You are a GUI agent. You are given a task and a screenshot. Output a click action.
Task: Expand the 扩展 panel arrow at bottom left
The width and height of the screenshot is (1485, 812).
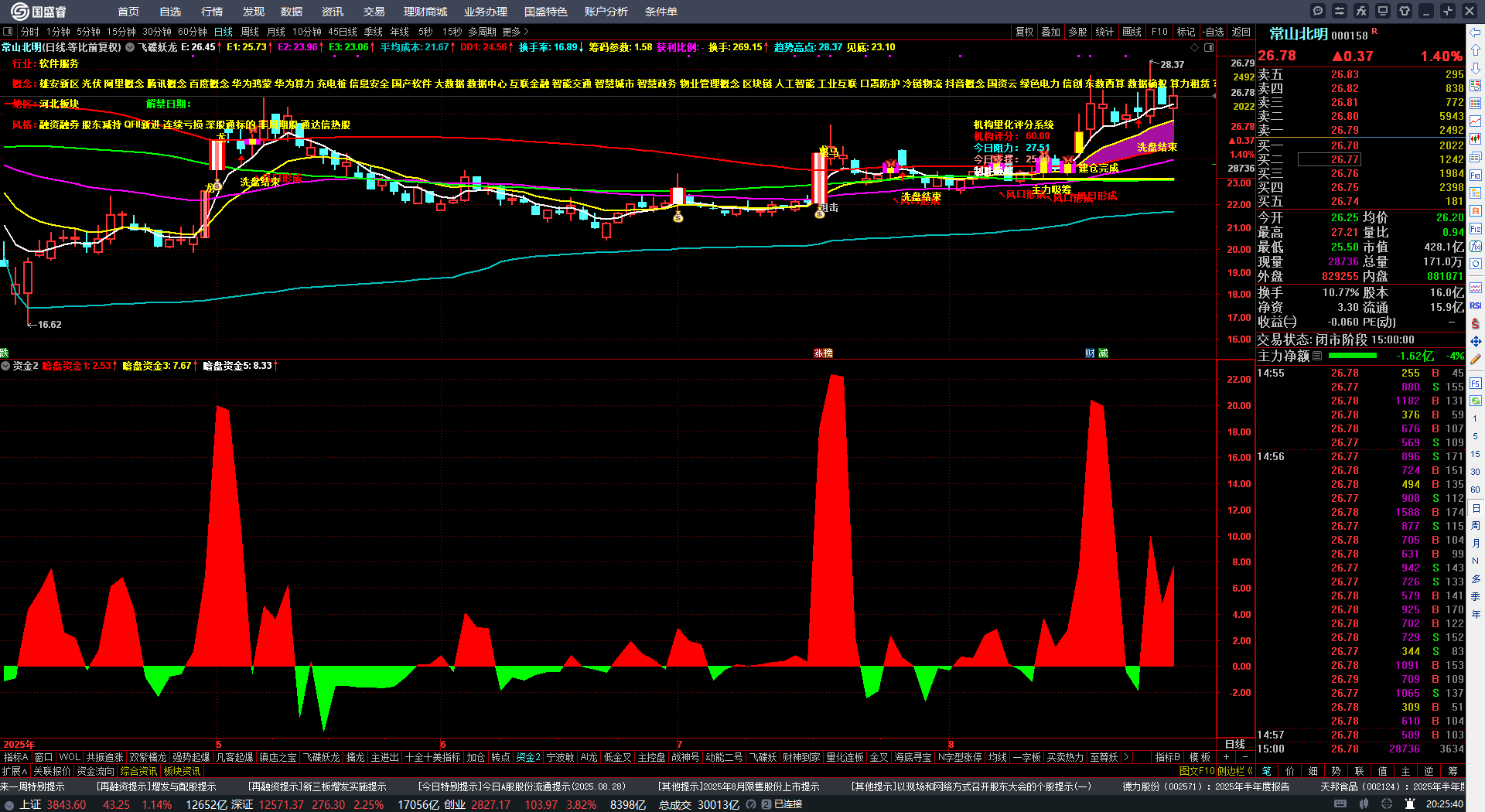[14, 771]
